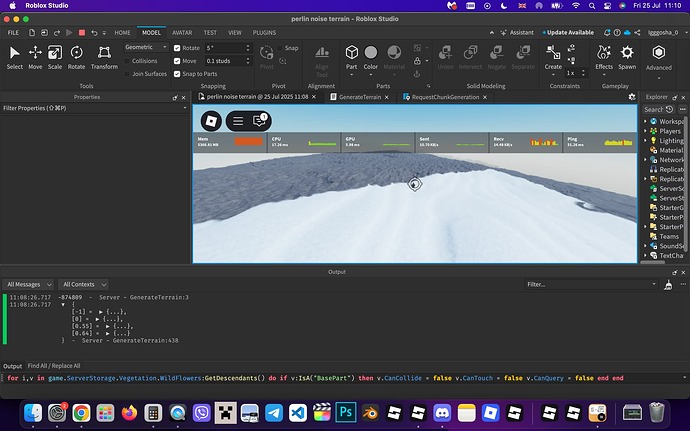Open the Advanced objects panel
Image resolution: width=690 pixels, height=431 pixels.
pyautogui.click(x=659, y=57)
